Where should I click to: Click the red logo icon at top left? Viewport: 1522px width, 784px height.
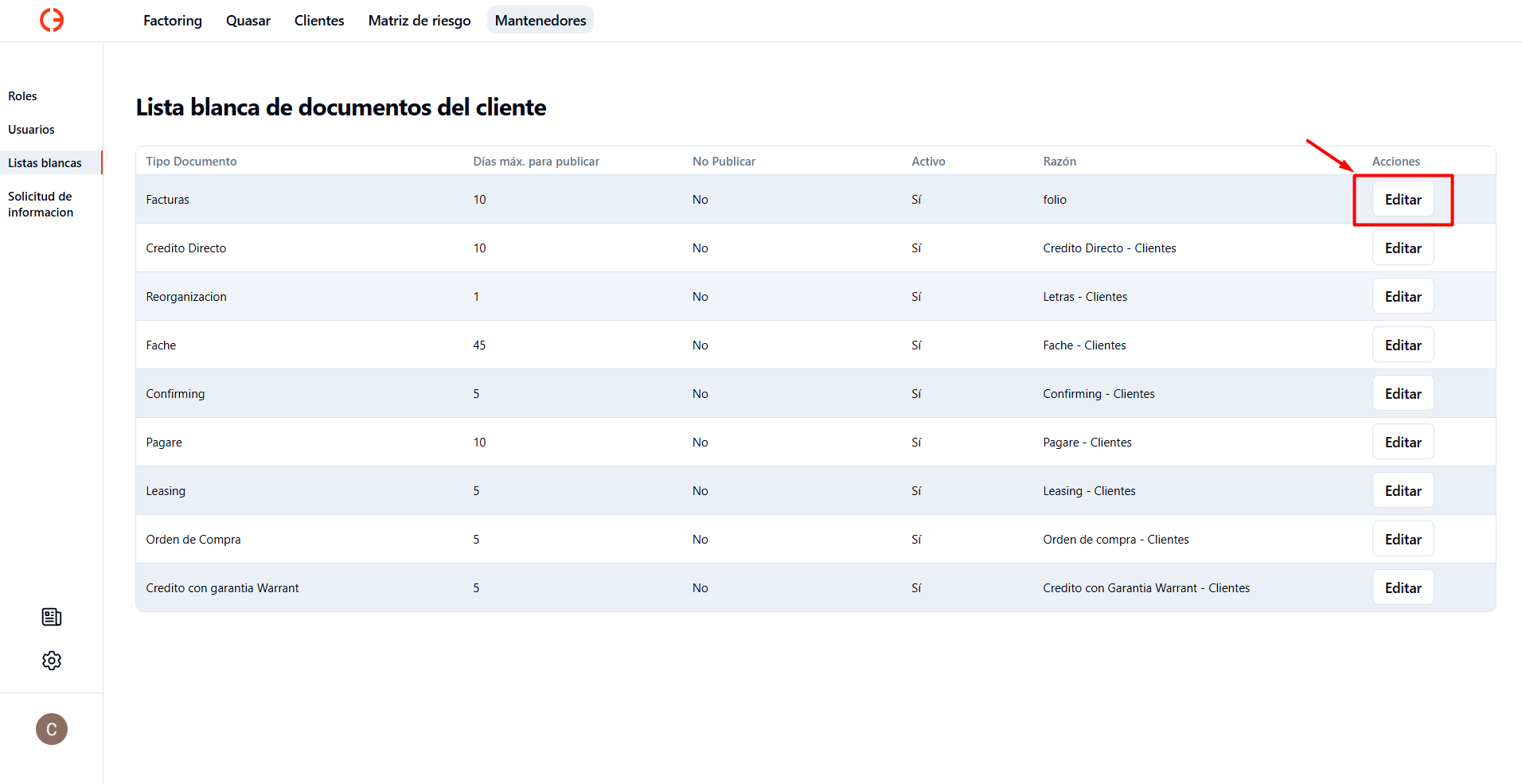[x=52, y=20]
